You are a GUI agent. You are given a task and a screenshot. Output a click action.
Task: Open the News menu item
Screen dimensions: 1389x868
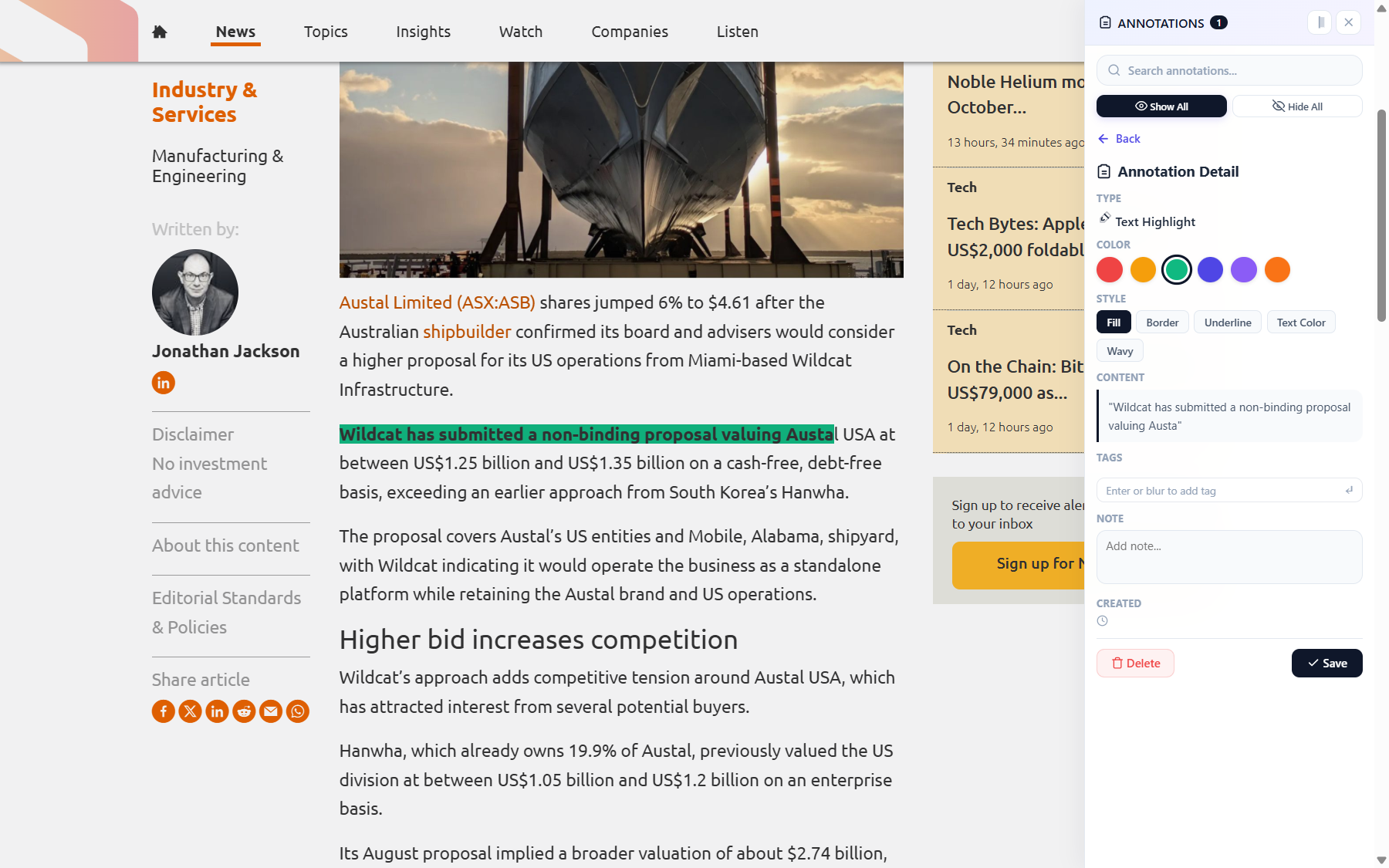(x=235, y=32)
